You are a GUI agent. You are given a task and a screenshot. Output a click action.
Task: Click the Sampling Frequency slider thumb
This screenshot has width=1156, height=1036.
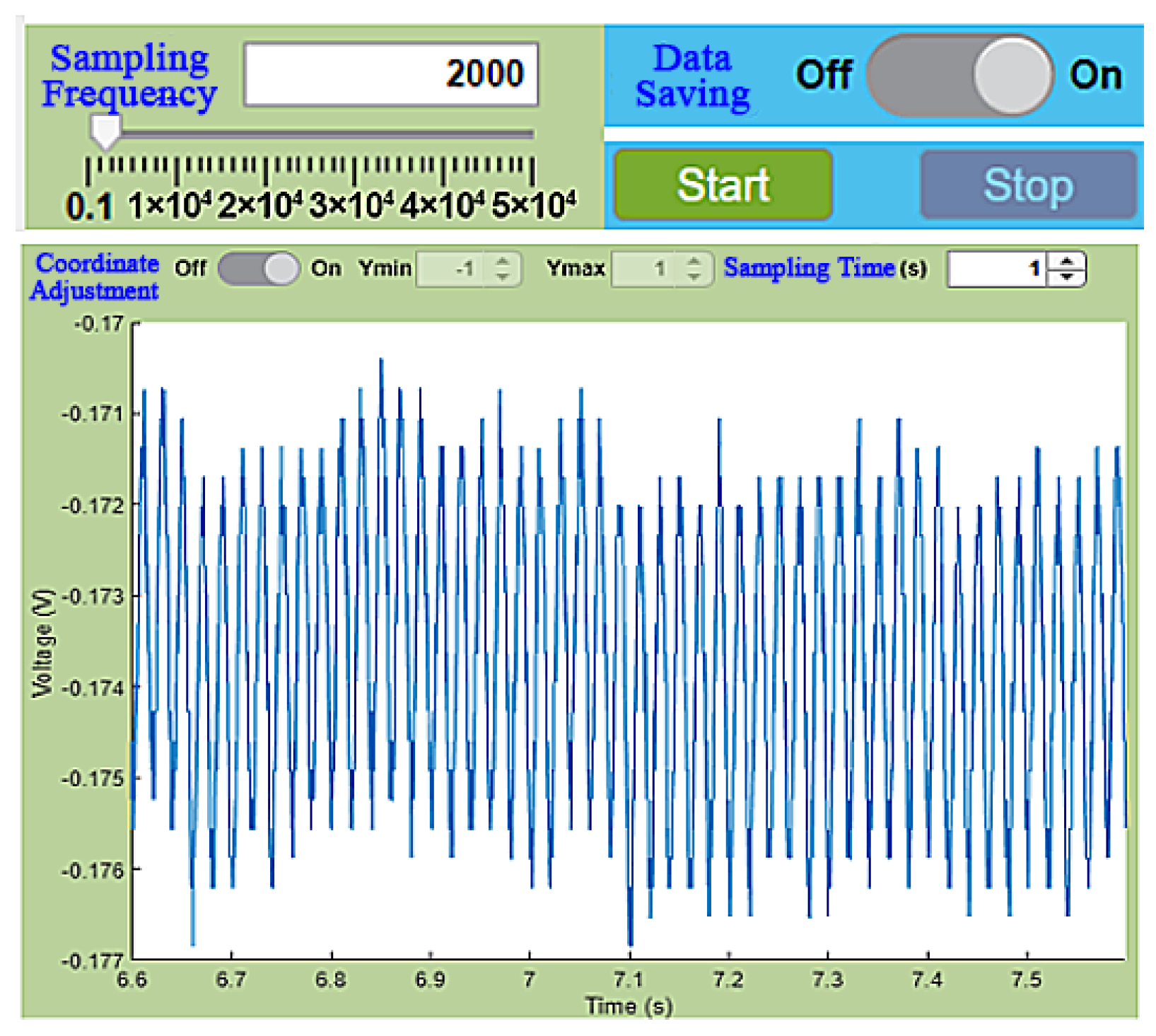click(105, 132)
